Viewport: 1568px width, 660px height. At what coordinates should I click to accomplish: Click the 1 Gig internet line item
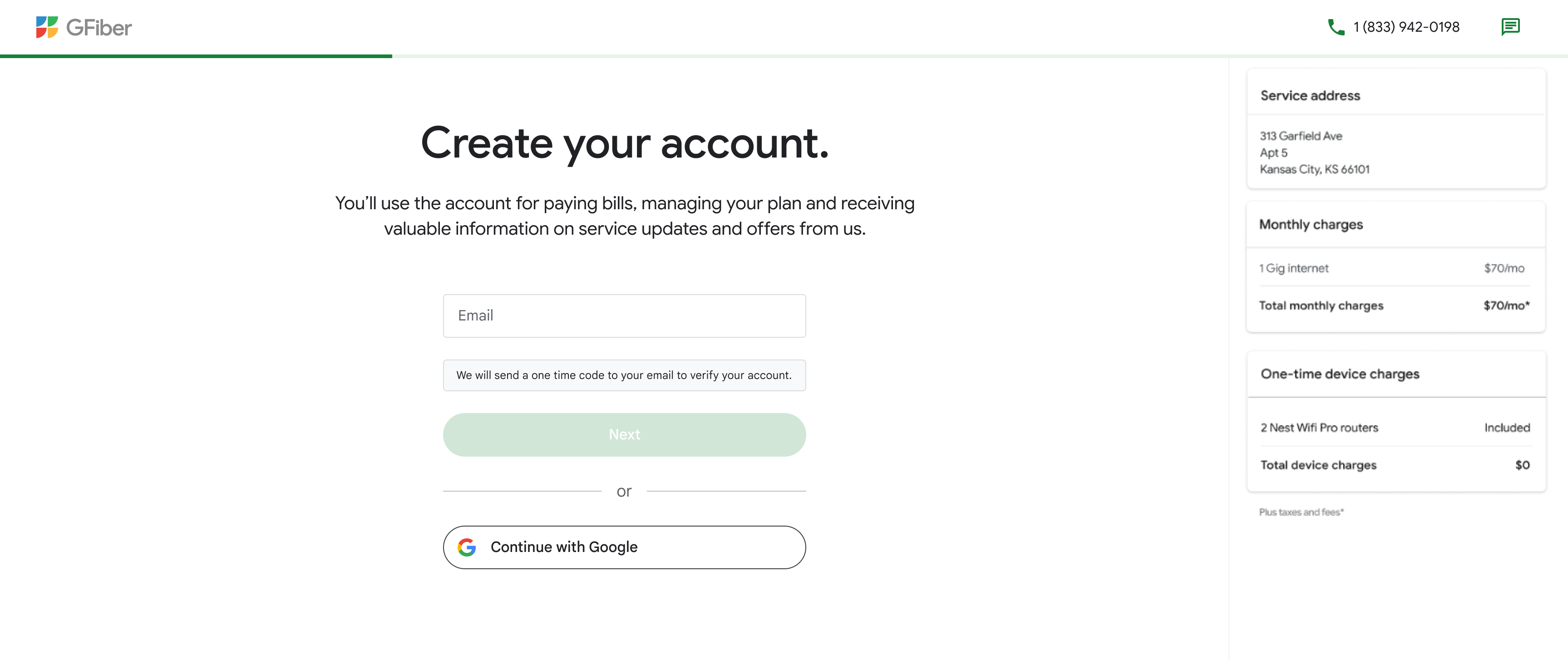pyautogui.click(x=1294, y=269)
